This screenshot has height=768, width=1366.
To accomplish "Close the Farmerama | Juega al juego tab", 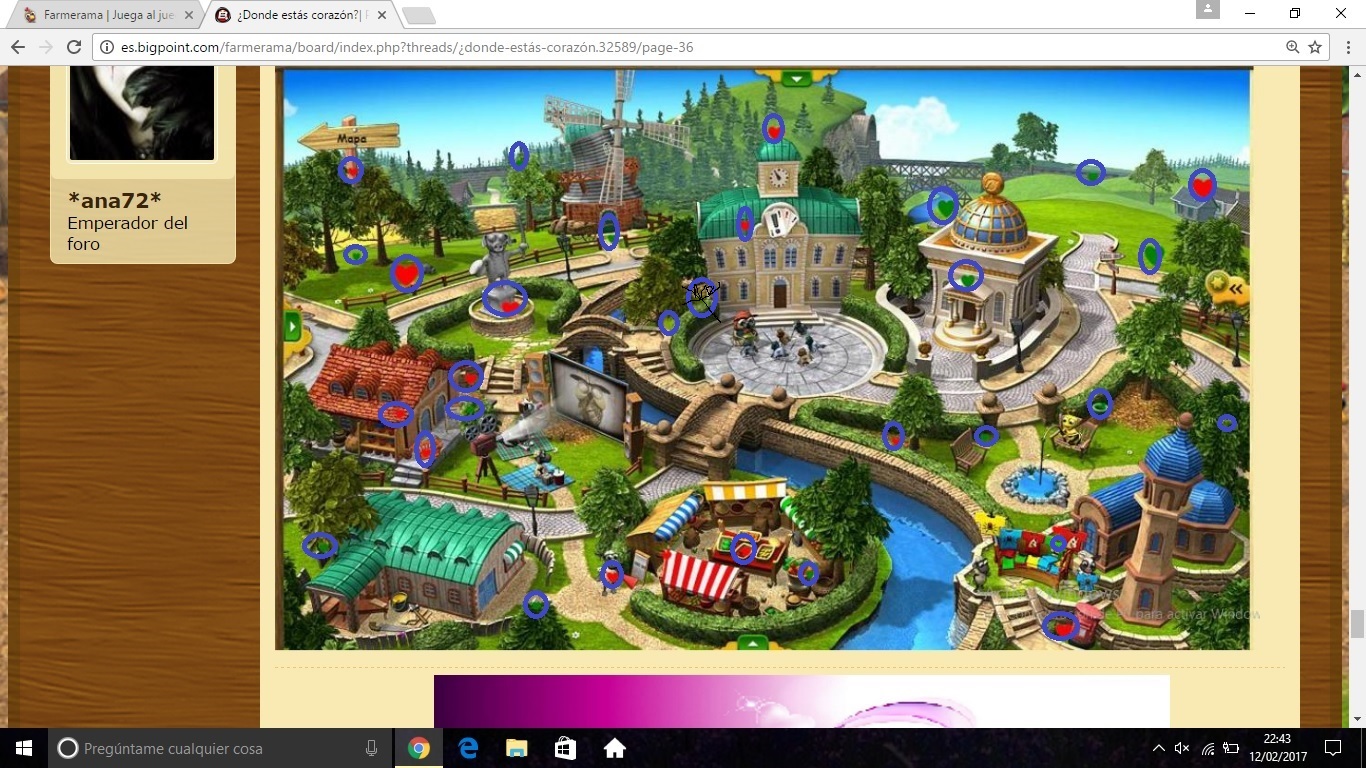I will pyautogui.click(x=189, y=15).
